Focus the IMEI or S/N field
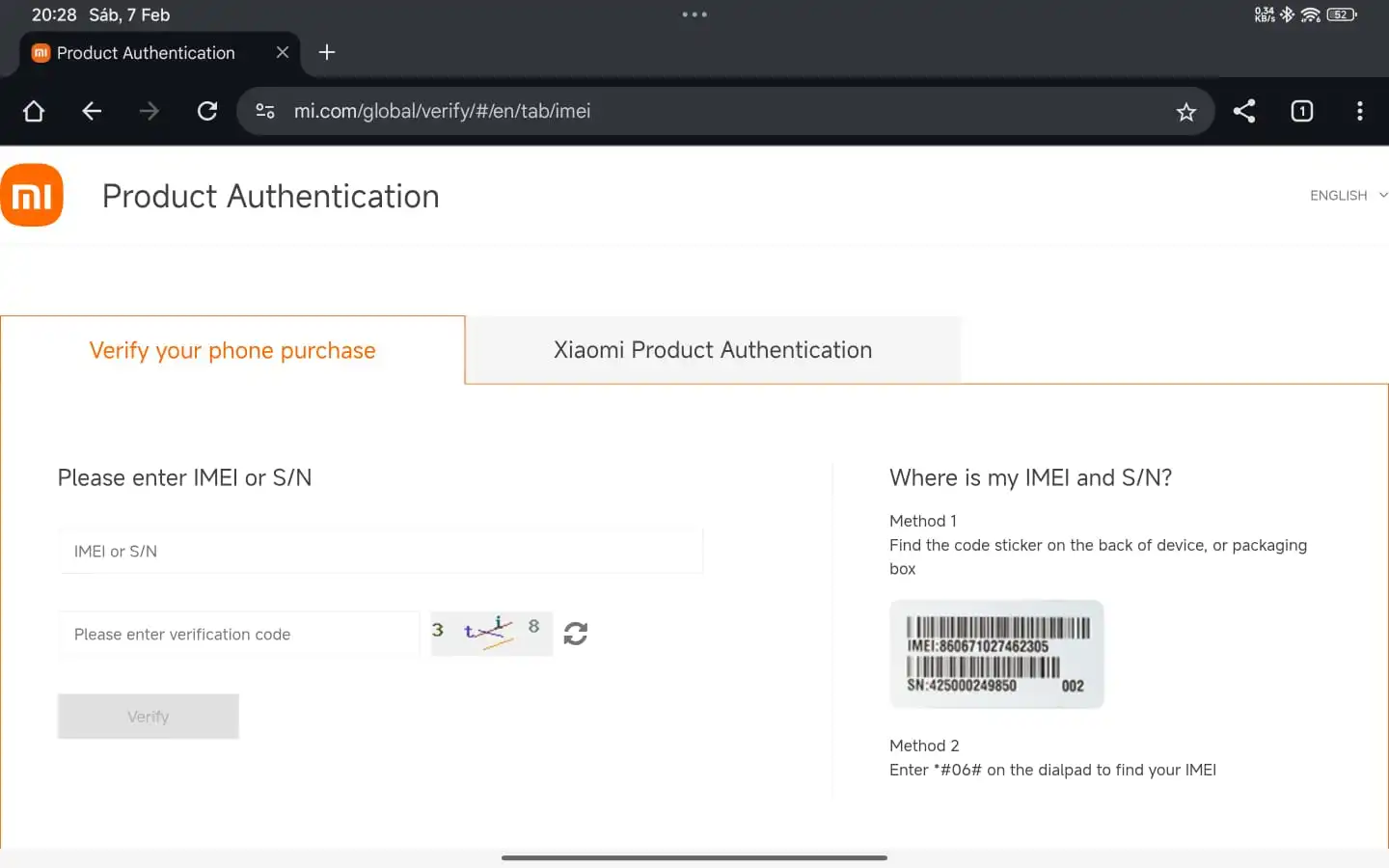1389x868 pixels. click(381, 551)
